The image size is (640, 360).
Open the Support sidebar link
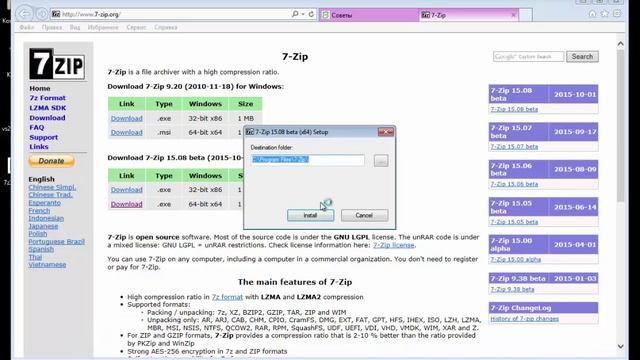(43, 138)
